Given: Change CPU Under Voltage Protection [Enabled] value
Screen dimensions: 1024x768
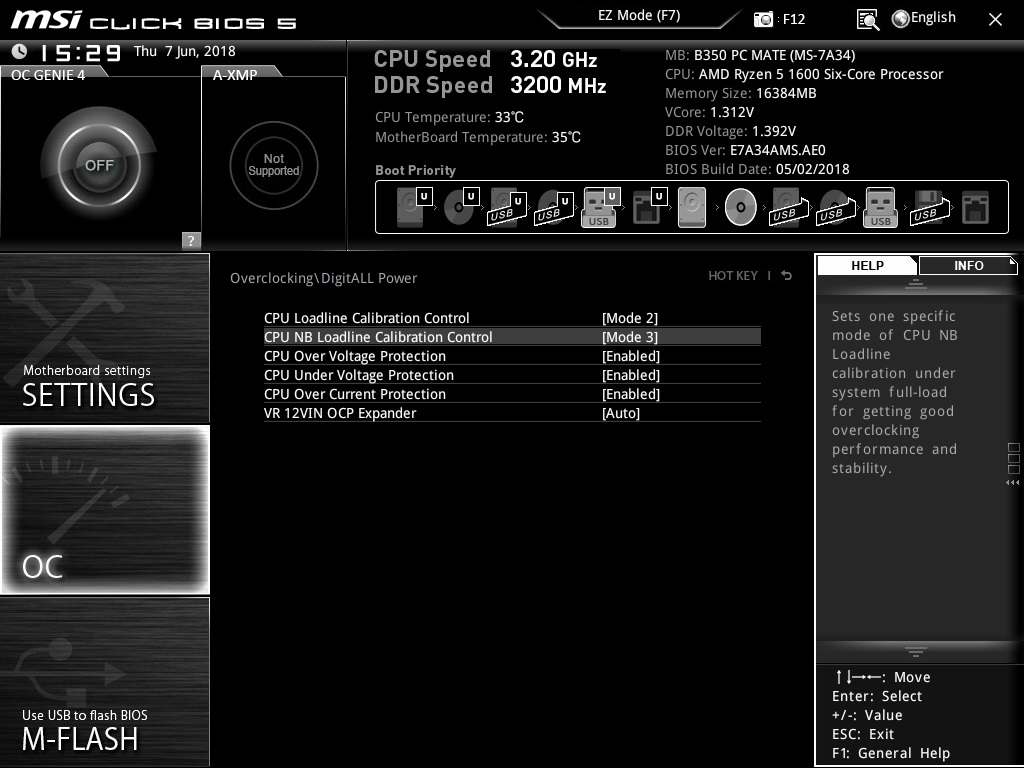Looking at the screenshot, I should click(631, 375).
